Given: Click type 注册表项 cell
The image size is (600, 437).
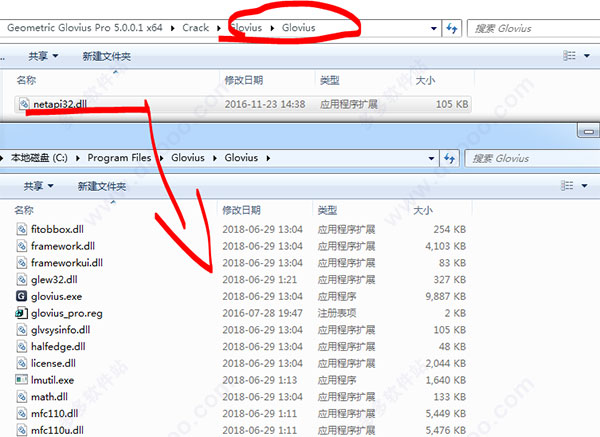Looking at the screenshot, I should pyautogui.click(x=337, y=313).
